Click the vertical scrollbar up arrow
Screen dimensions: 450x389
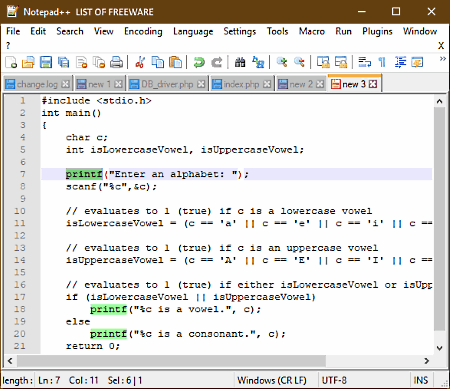439,101
